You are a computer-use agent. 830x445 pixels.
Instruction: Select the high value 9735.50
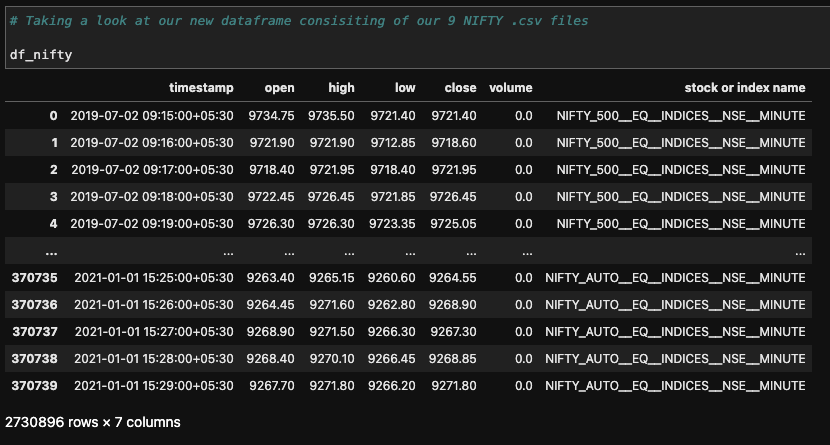coord(332,117)
